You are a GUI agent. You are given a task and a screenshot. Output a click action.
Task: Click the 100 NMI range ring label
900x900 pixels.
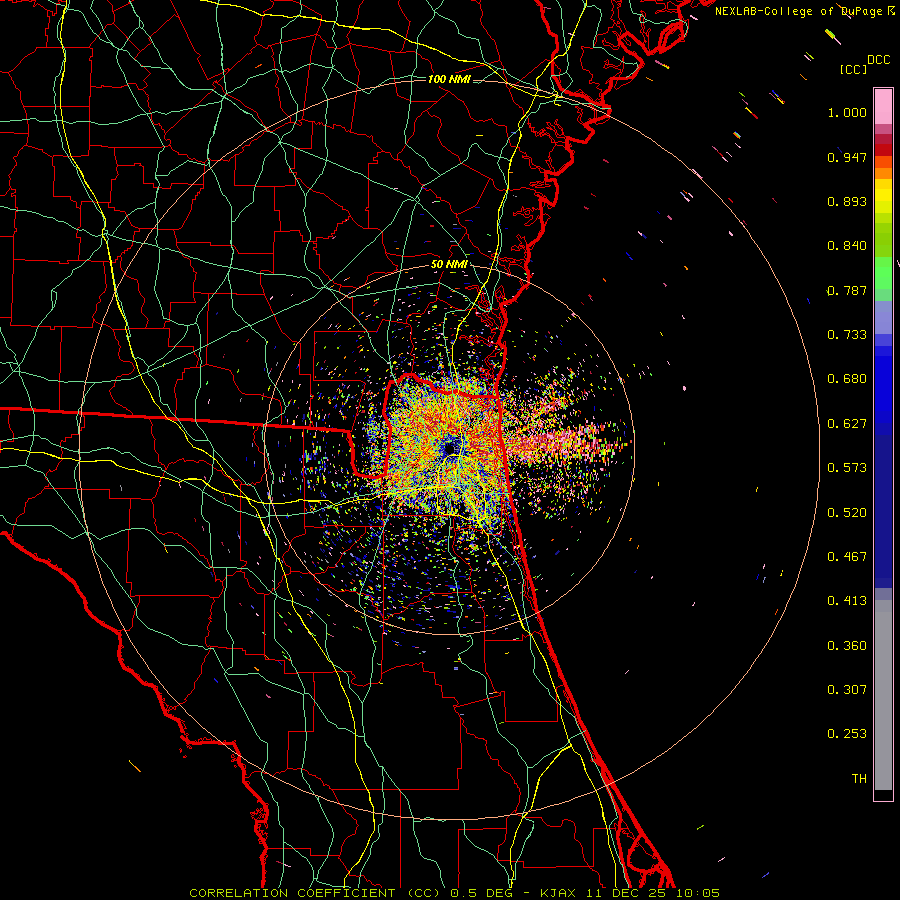click(449, 79)
